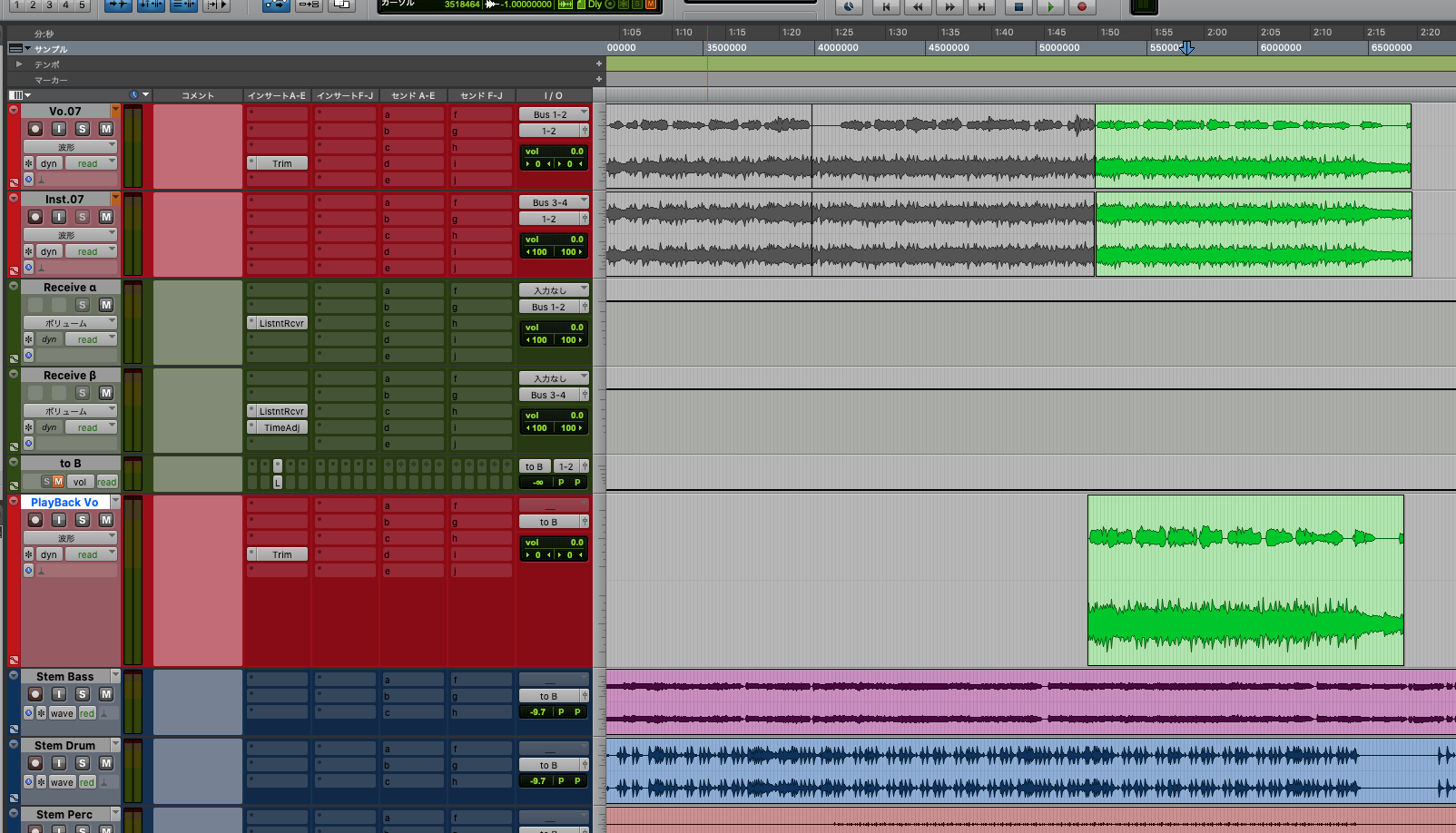Toggle Tab to Transients button

coord(118,5)
